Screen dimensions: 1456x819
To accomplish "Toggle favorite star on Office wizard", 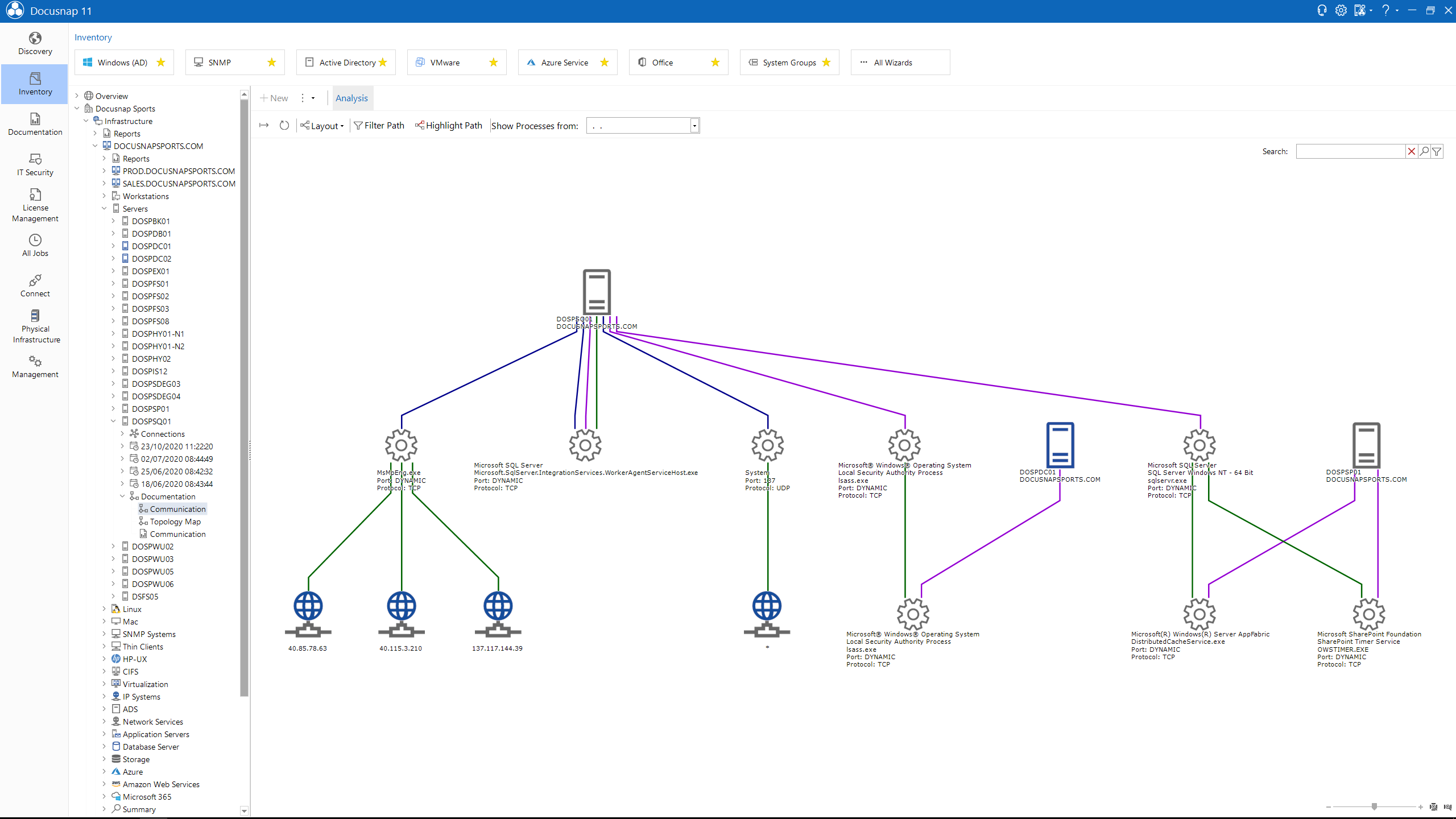I will coord(715,62).
